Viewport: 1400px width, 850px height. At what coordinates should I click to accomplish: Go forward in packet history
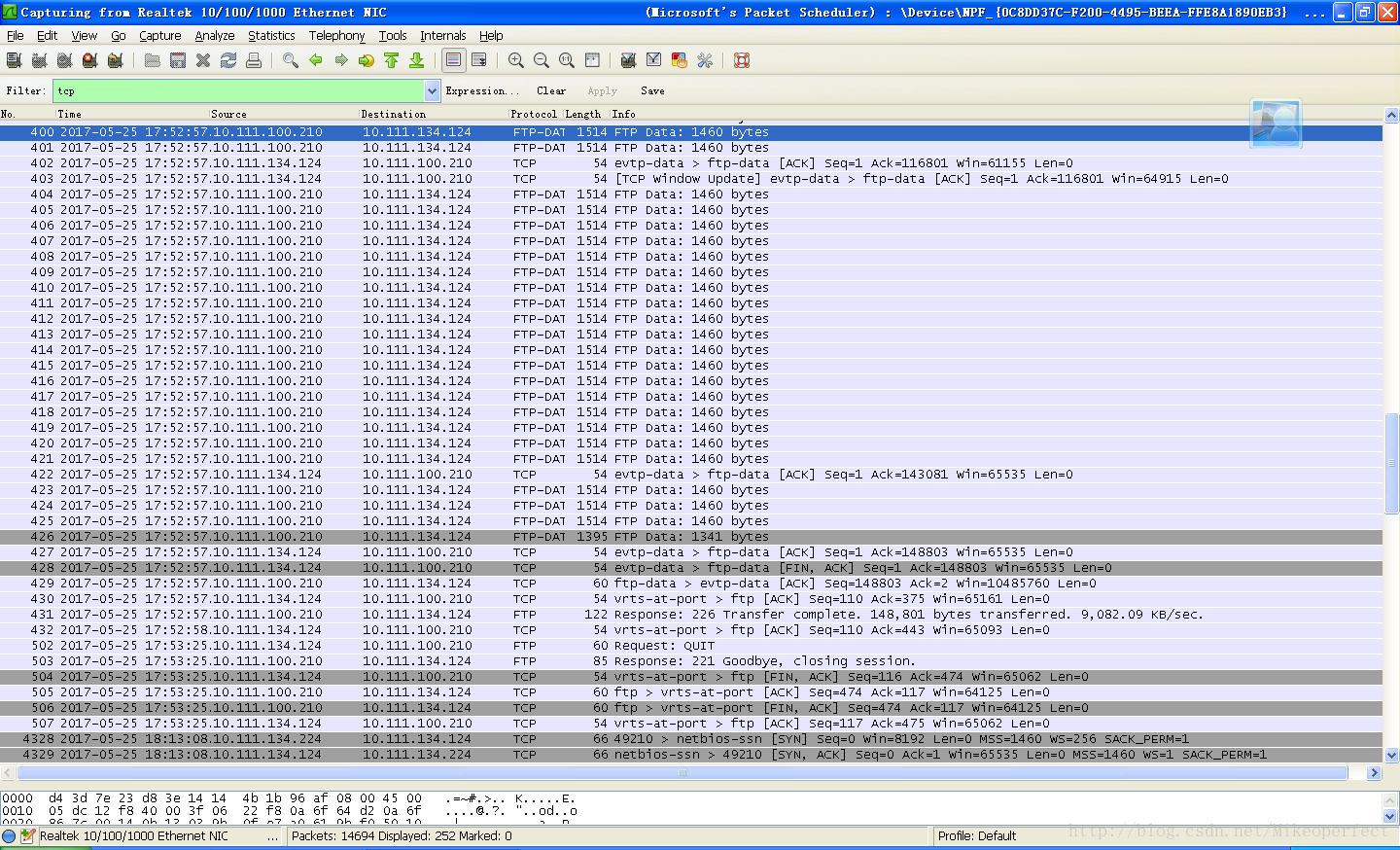[341, 60]
